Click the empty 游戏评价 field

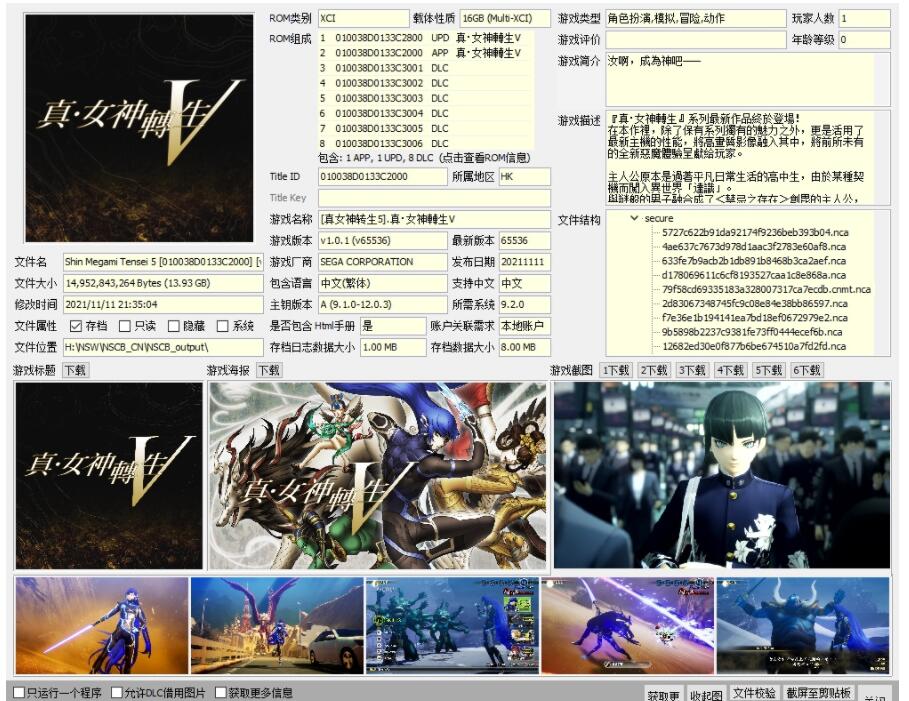[x=696, y=40]
